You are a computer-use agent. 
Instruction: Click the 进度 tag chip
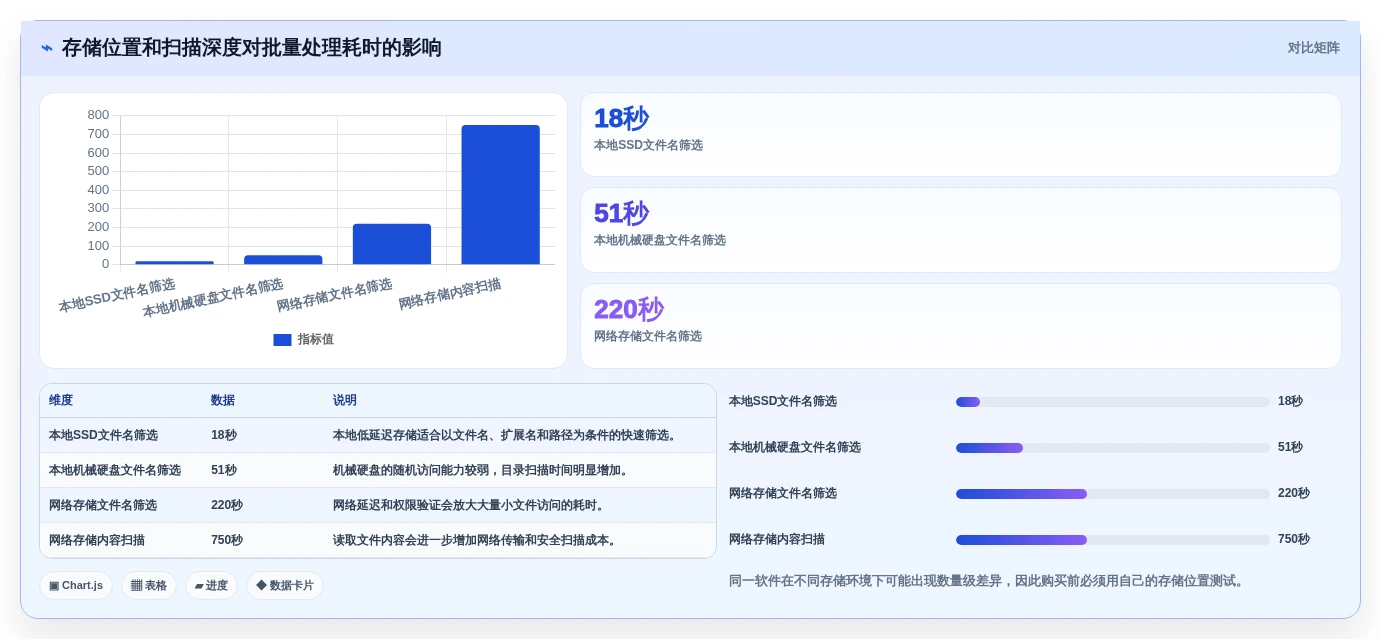tap(211, 586)
